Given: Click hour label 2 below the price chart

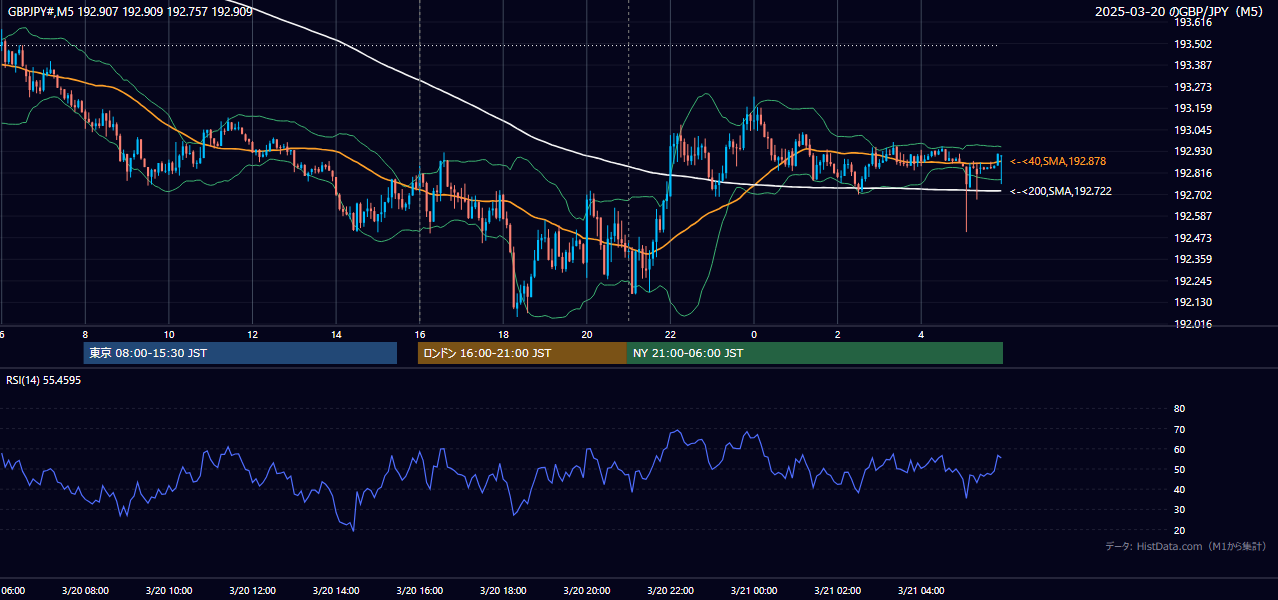Looking at the screenshot, I should click(837, 334).
